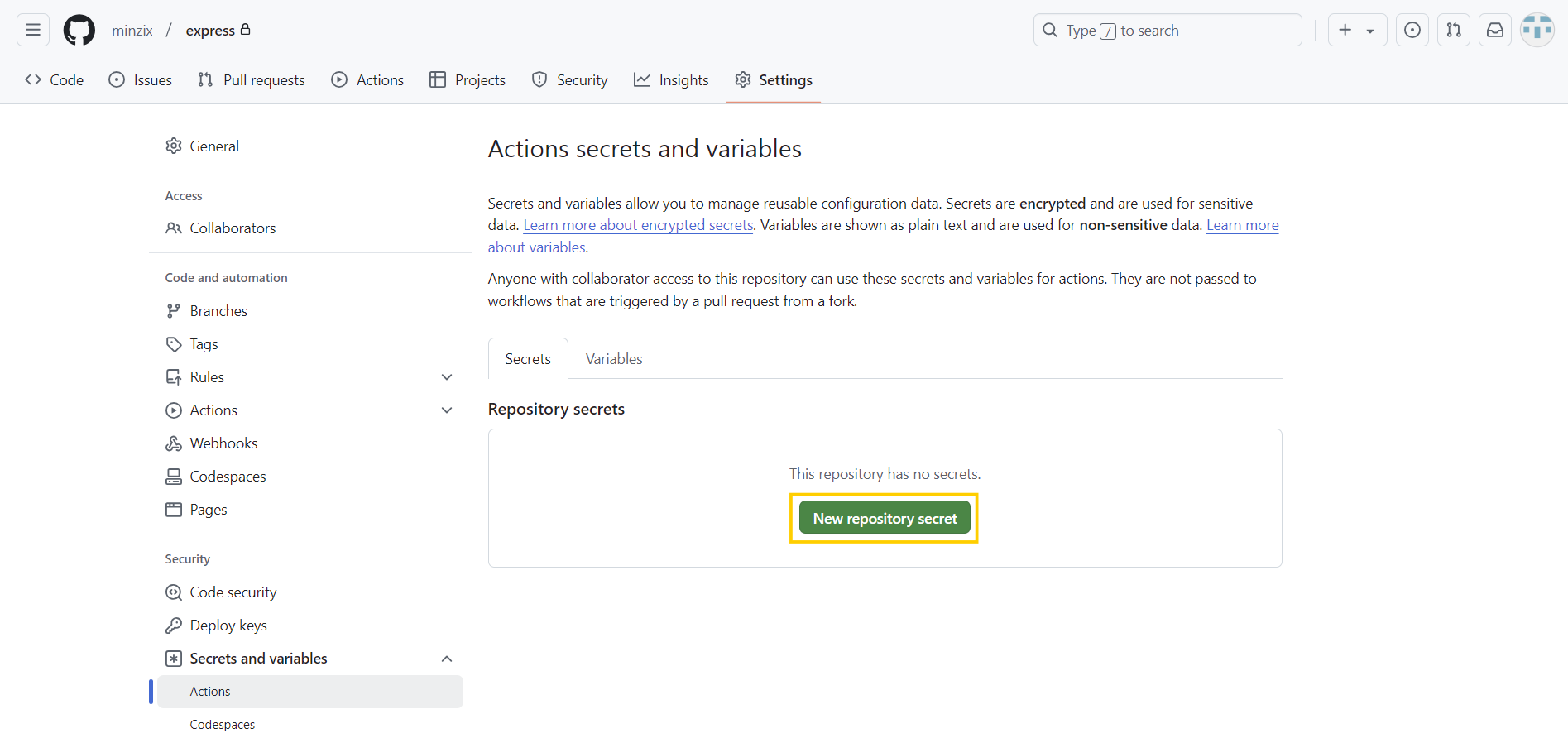
Task: Open pull requests icon in top-right header
Action: tap(1454, 31)
